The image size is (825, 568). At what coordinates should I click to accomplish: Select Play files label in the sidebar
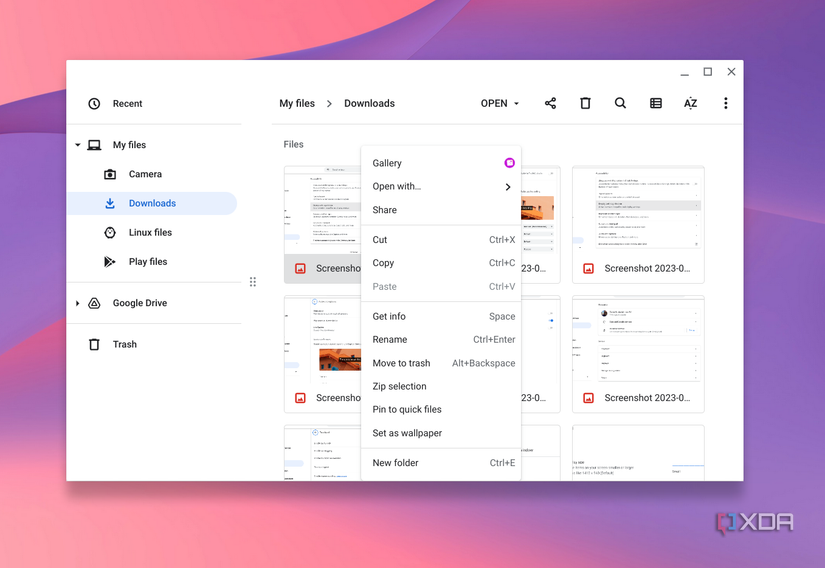pos(148,261)
